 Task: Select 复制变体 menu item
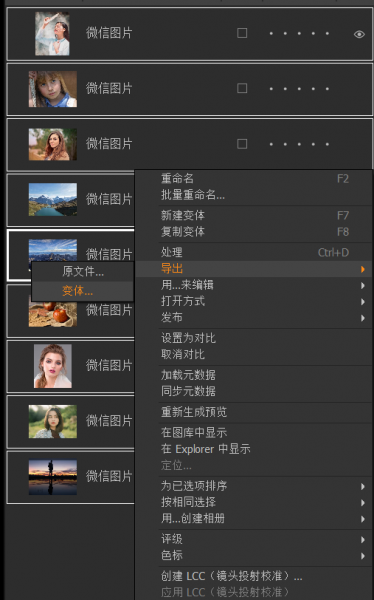183,232
